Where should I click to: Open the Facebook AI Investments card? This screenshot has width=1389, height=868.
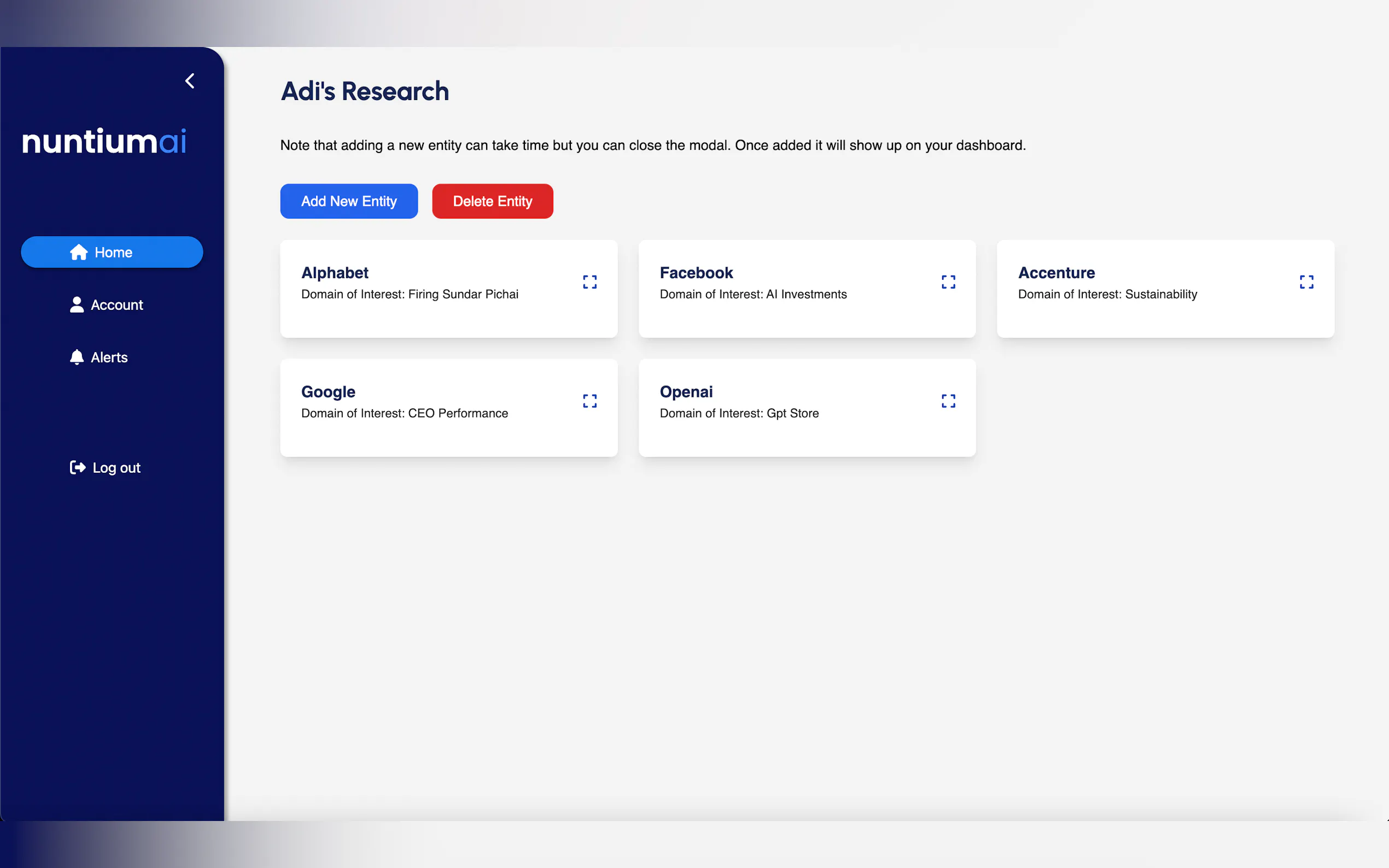(x=753, y=294)
